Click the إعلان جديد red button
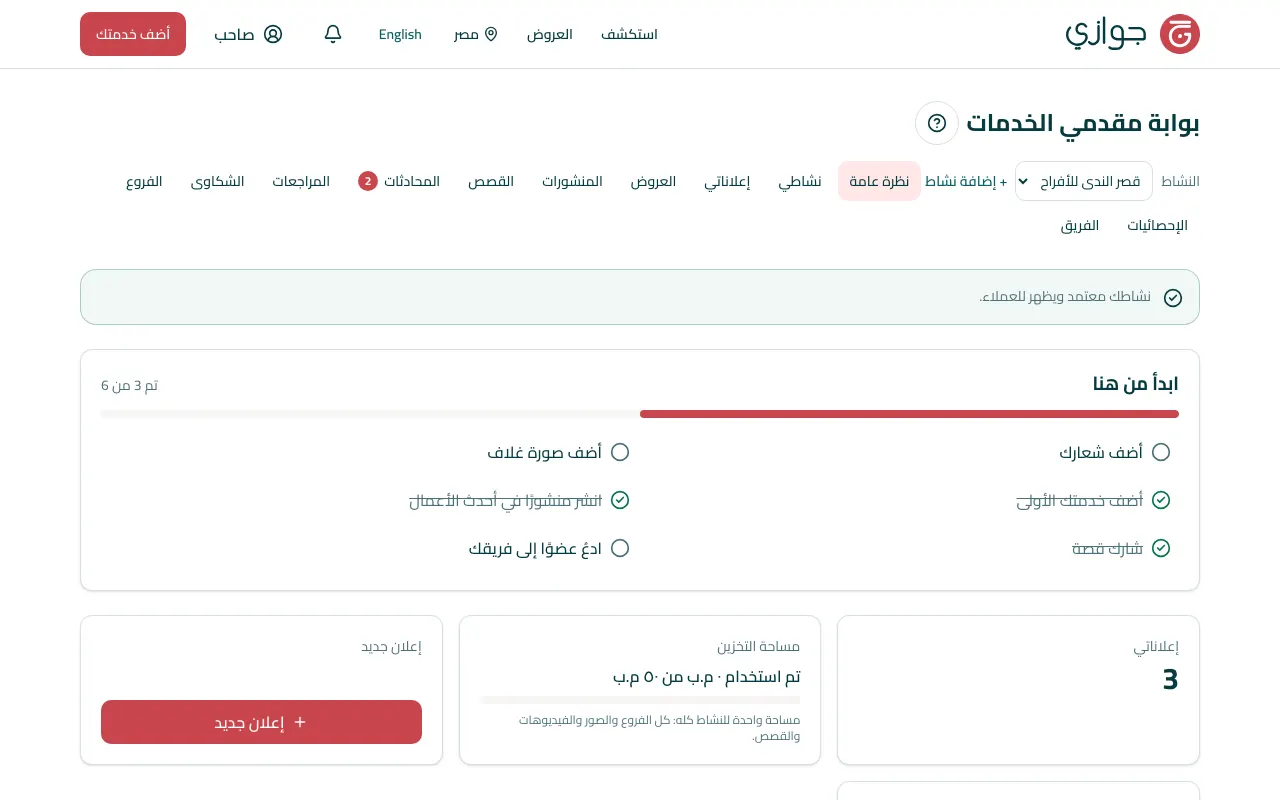This screenshot has height=800, width=1280. 261,722
